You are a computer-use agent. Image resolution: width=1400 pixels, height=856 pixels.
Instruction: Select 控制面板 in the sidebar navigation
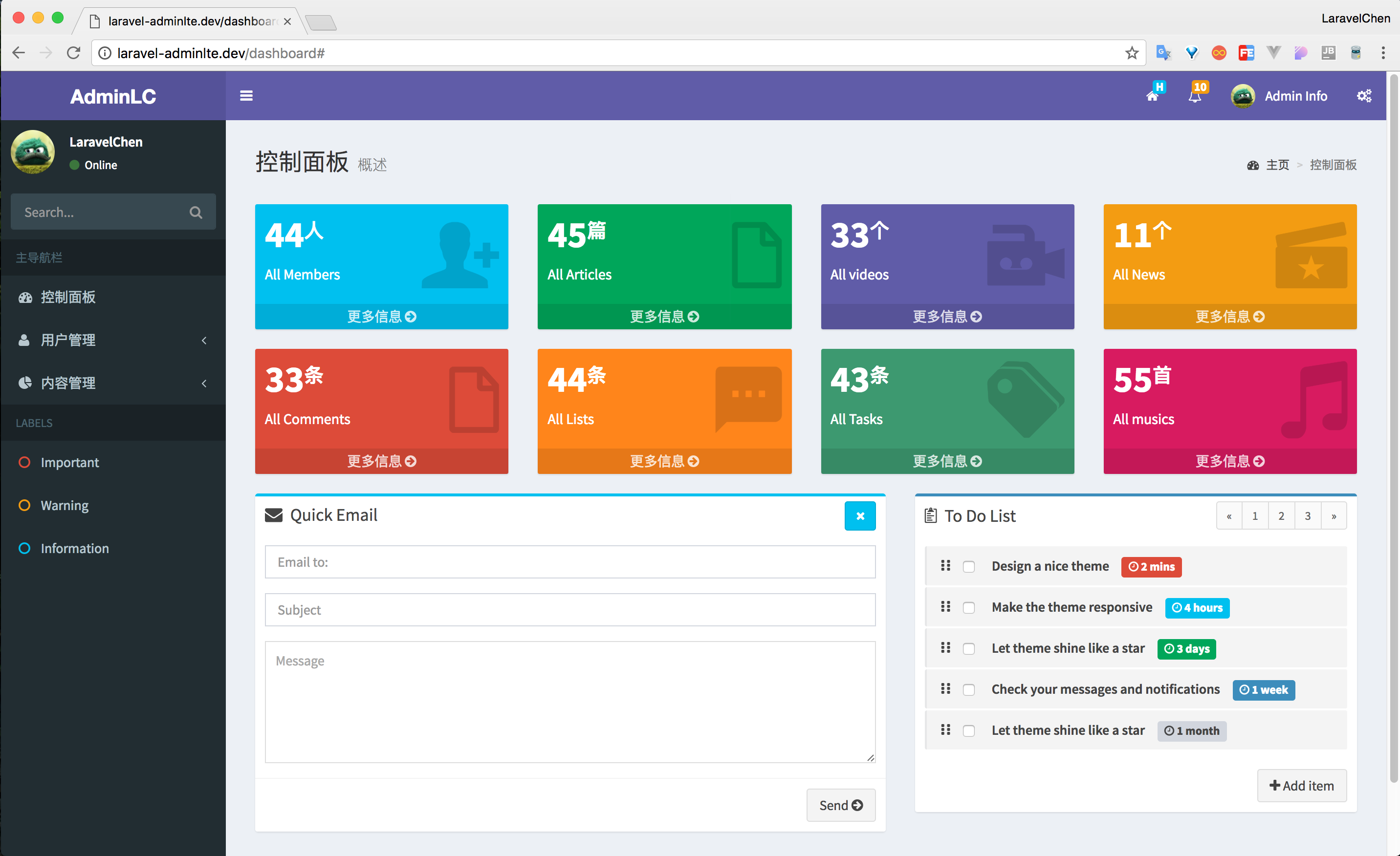[113, 297]
